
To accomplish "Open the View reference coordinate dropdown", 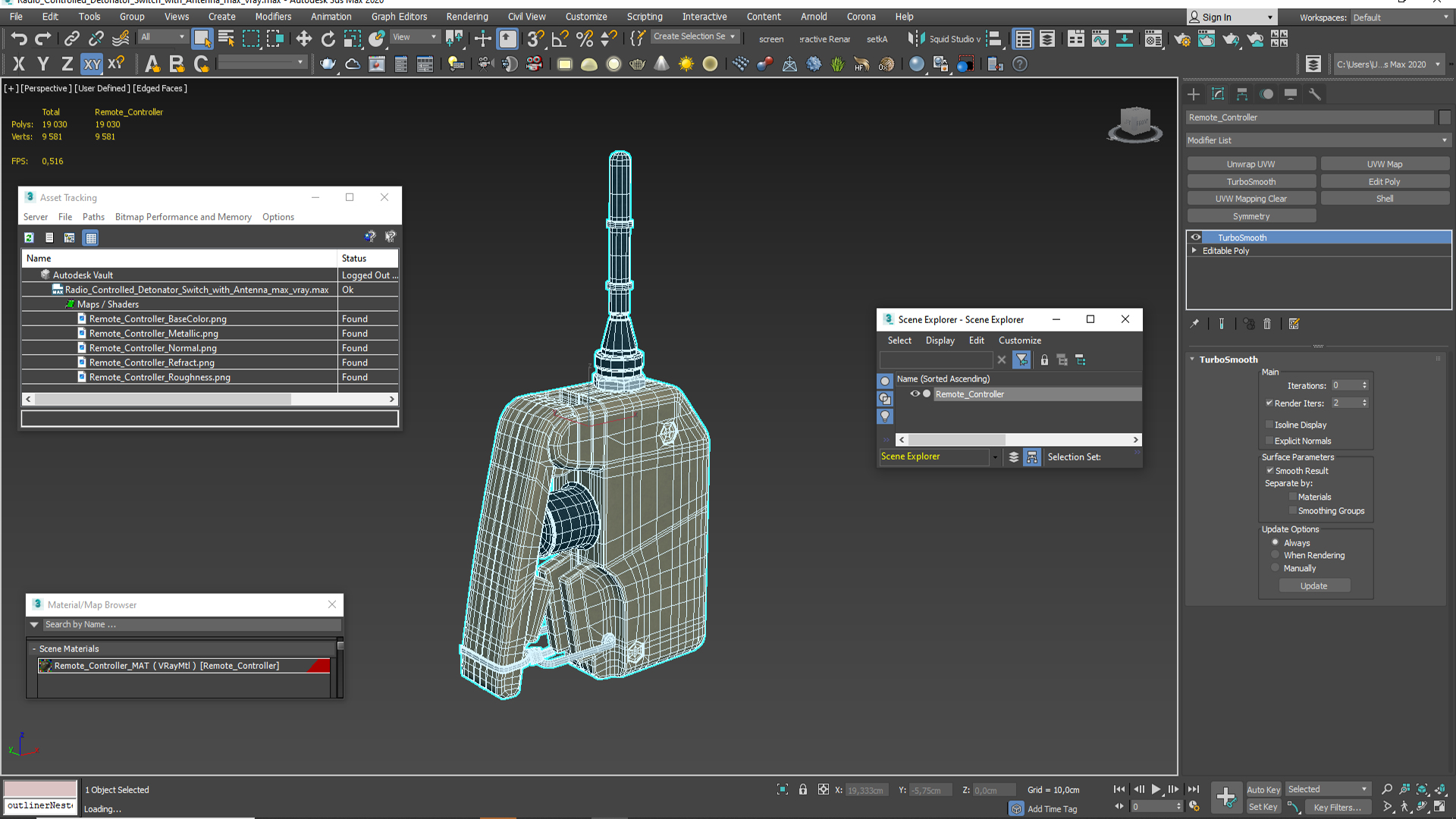I will [x=414, y=37].
